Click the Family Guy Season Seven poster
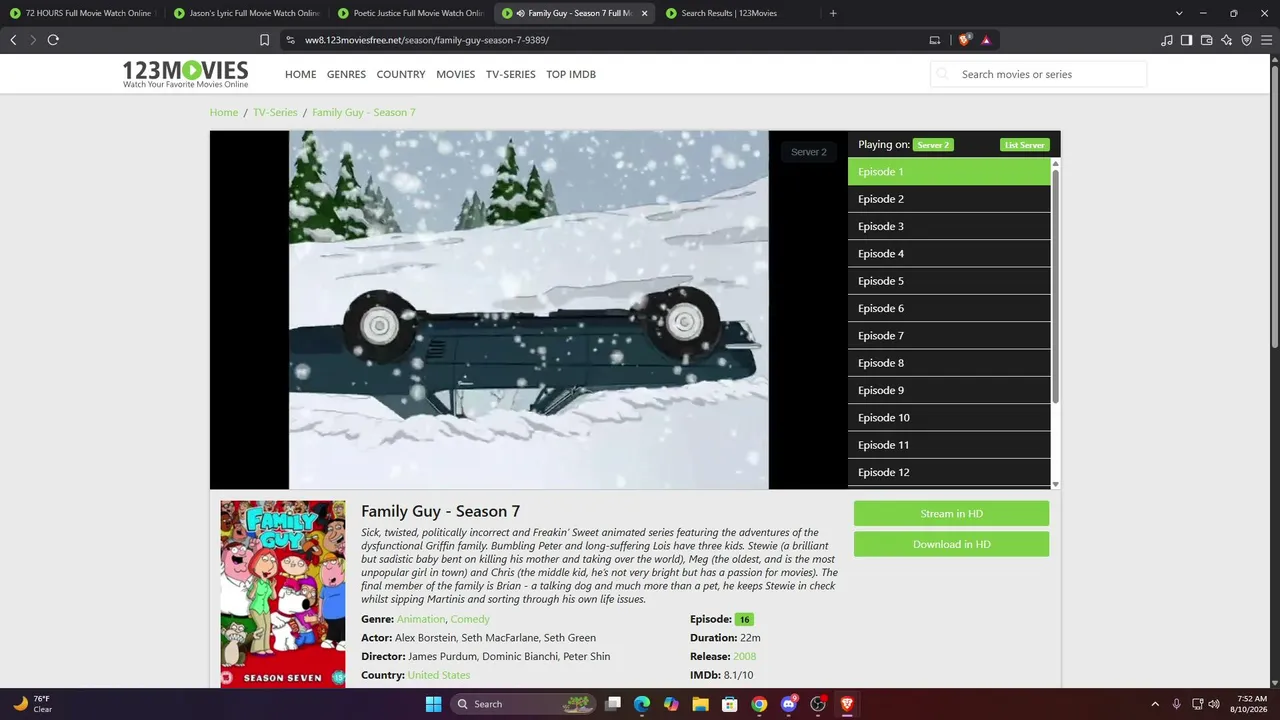Viewport: 1280px width, 720px height. tap(283, 594)
